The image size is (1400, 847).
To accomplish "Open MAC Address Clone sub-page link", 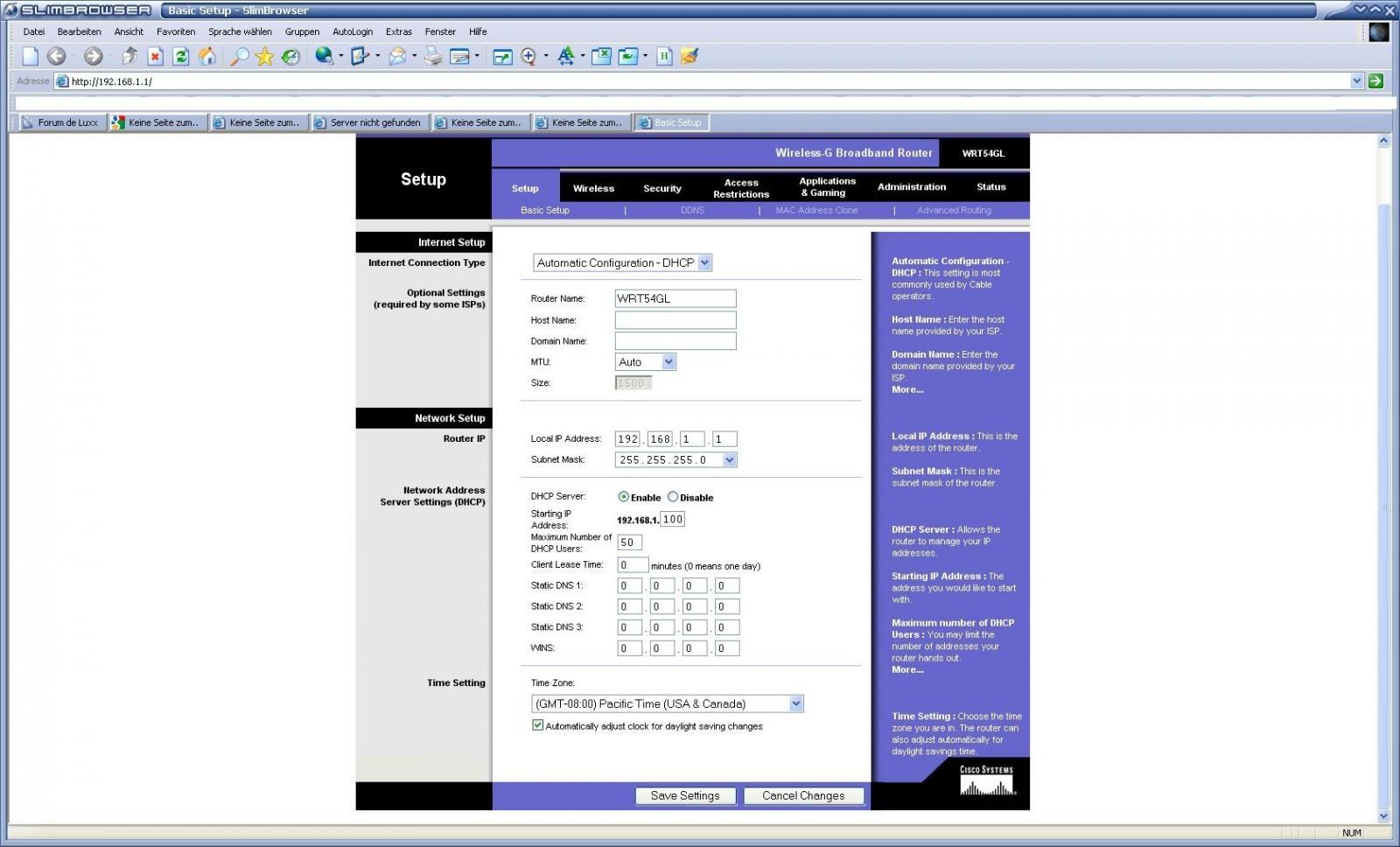I will [x=816, y=210].
